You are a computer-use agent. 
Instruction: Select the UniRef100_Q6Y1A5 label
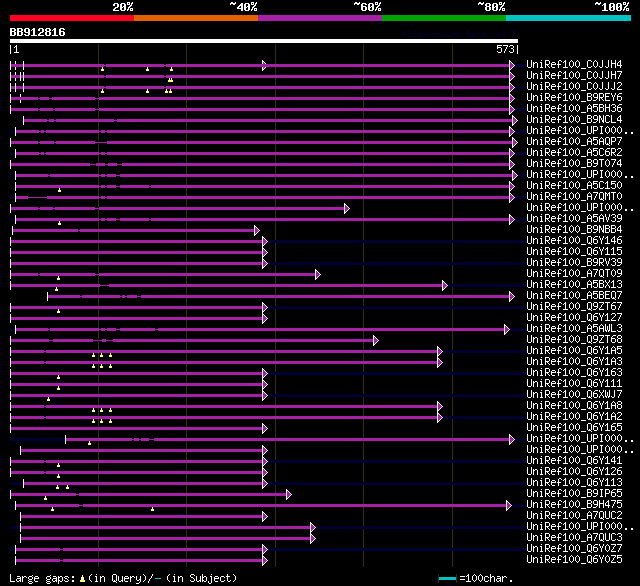pos(574,351)
